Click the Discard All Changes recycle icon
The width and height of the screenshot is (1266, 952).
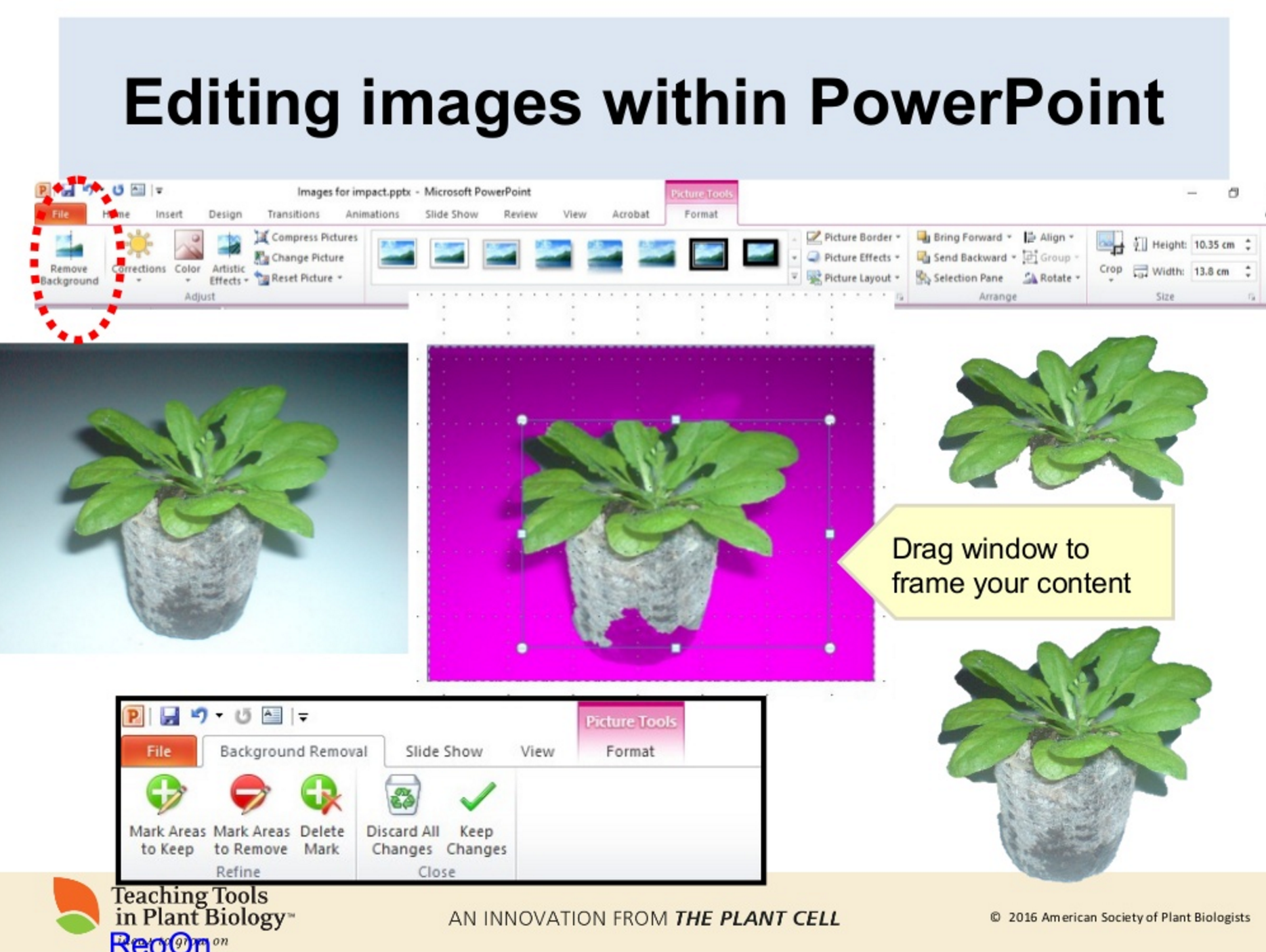coord(402,794)
